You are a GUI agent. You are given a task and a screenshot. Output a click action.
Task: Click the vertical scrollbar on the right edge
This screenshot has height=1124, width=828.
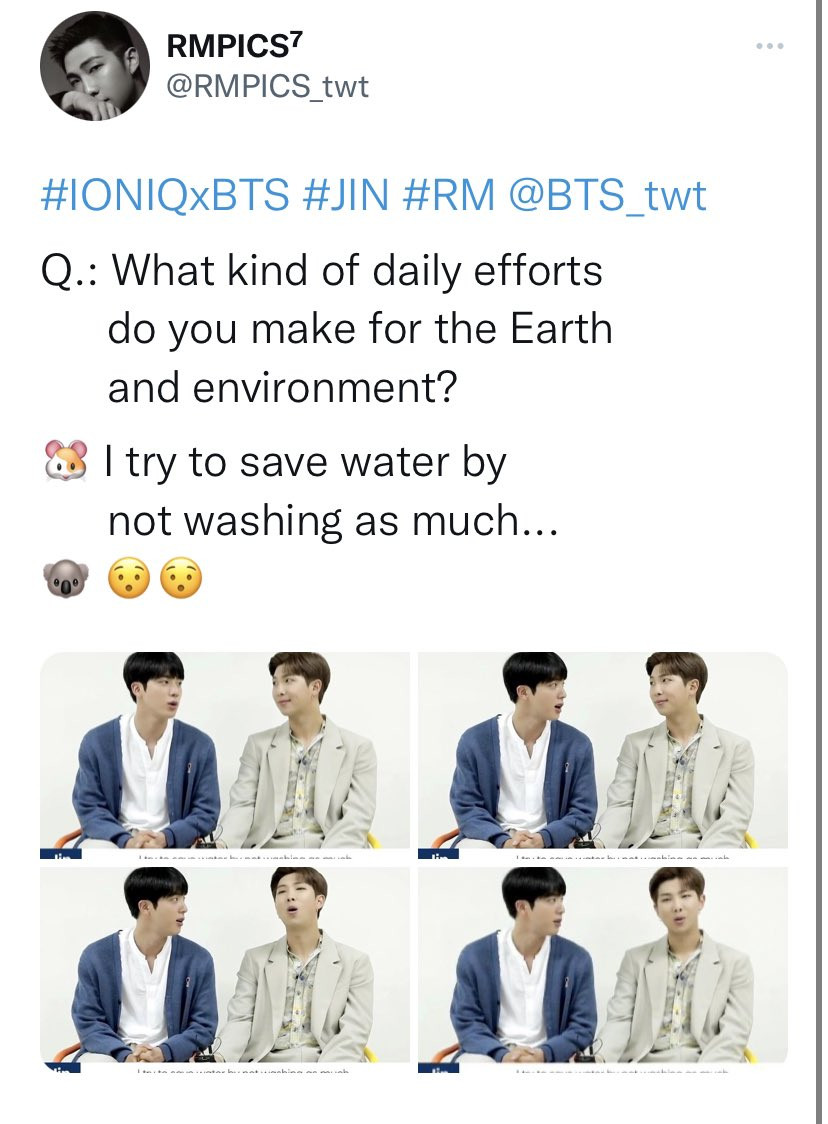[x=818, y=562]
